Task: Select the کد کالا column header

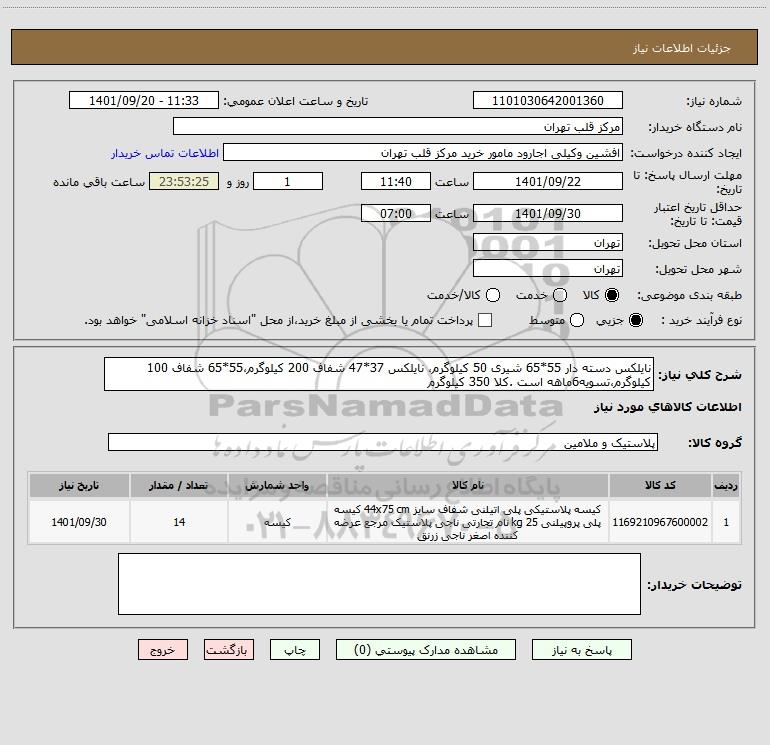Action: click(x=660, y=485)
